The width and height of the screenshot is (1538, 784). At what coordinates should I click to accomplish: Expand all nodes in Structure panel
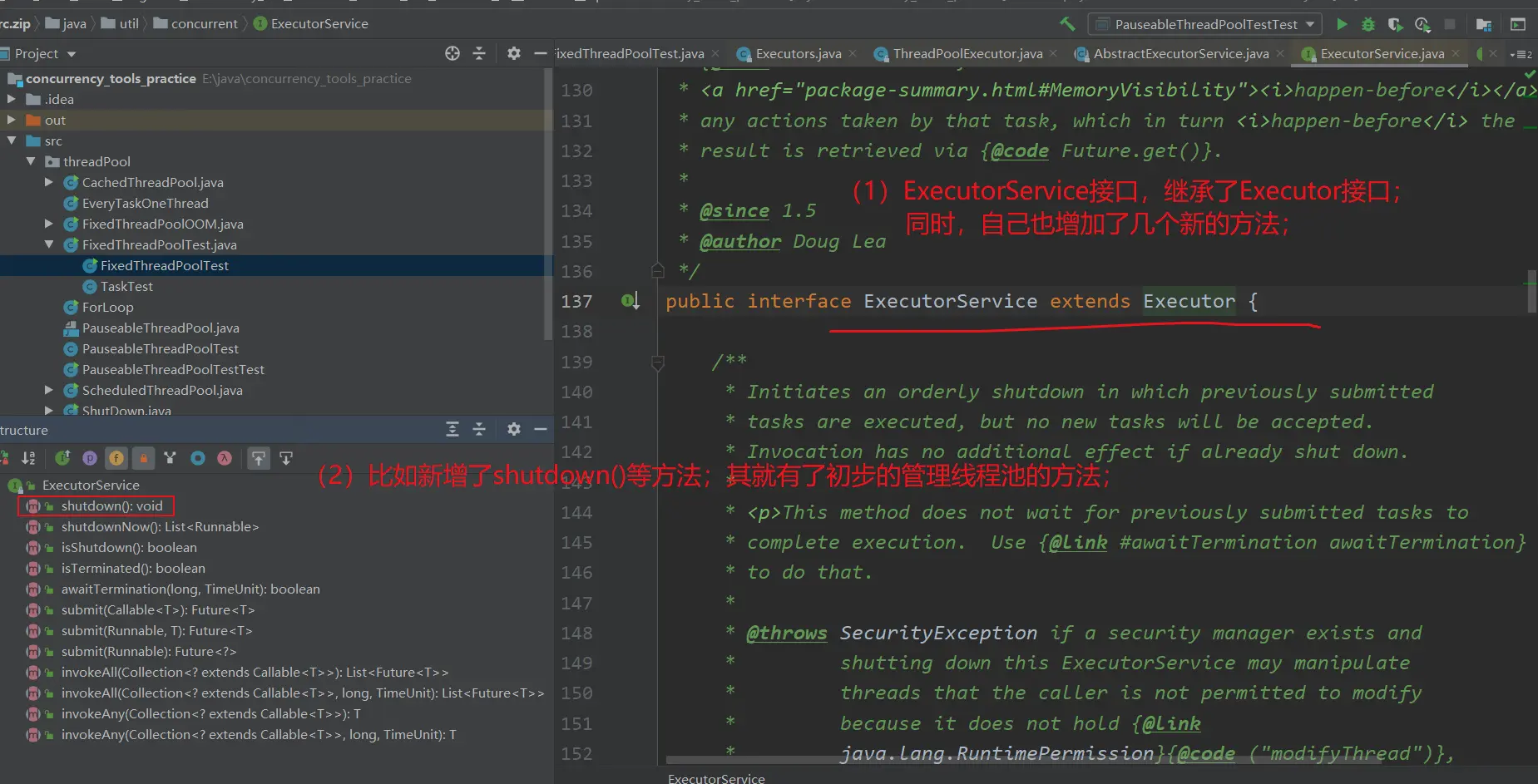pos(452,429)
